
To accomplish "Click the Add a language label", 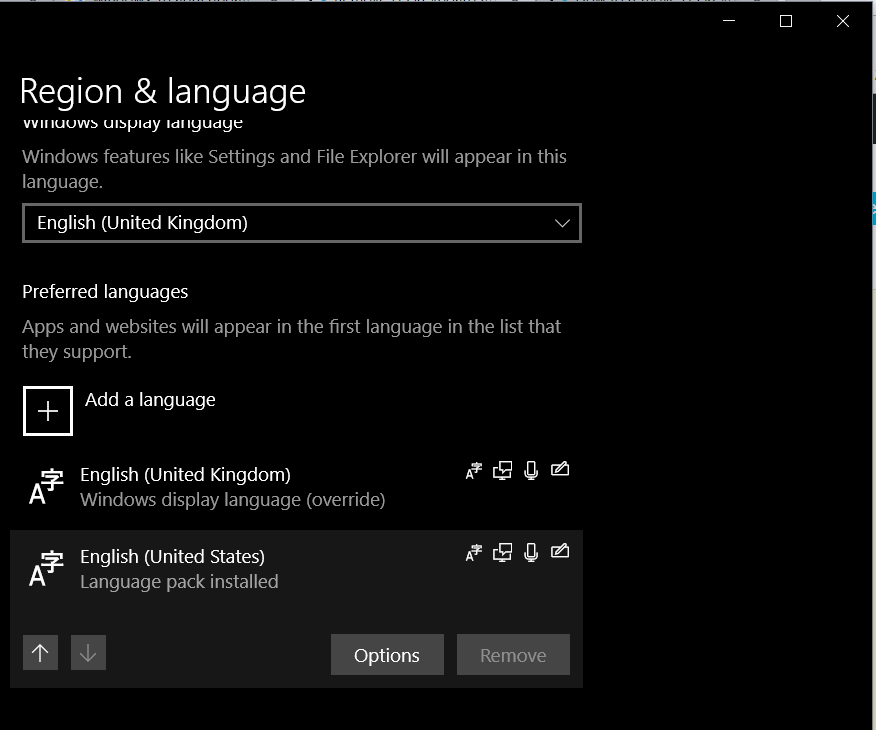I will [x=149, y=399].
